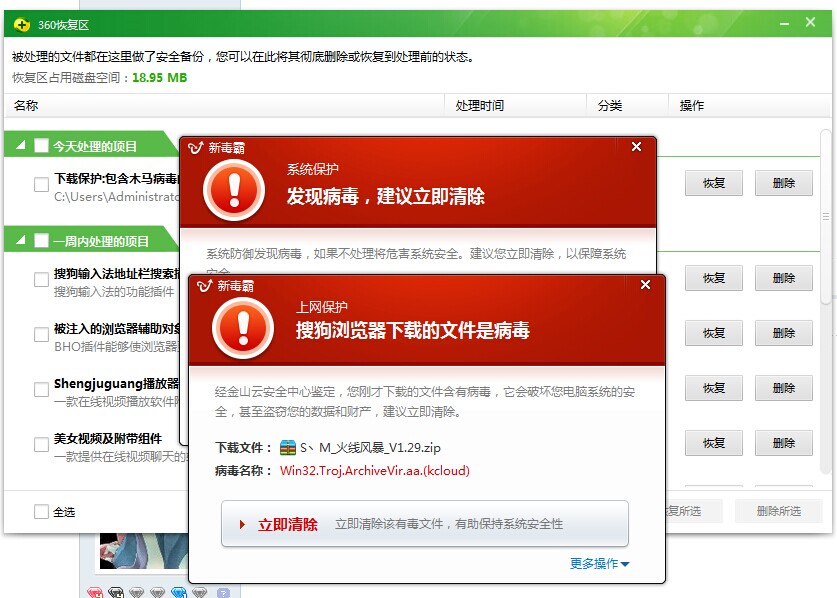
Task: Collapse the 一周内处理的项目 group triangle
Action: coord(21,240)
